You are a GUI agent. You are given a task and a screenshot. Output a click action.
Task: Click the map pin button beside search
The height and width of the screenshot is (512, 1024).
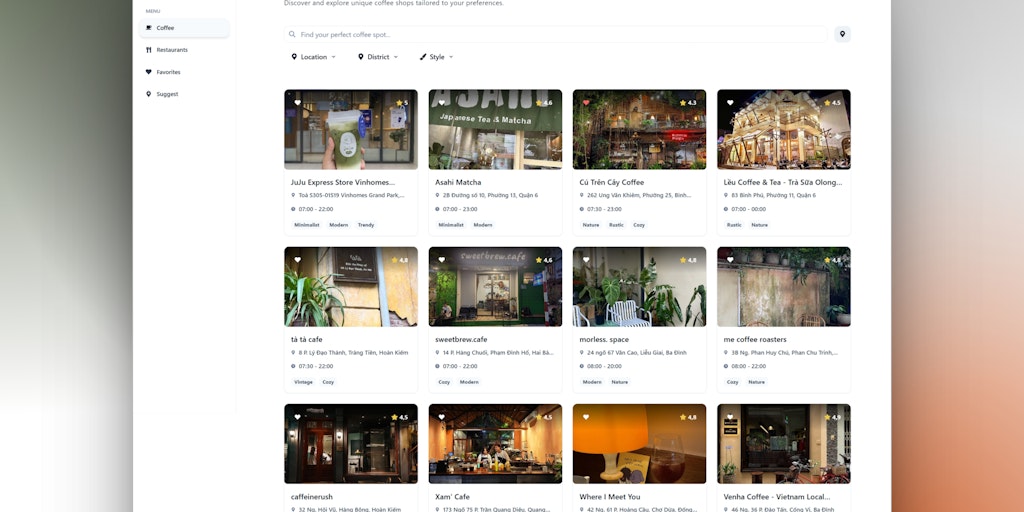(x=842, y=35)
